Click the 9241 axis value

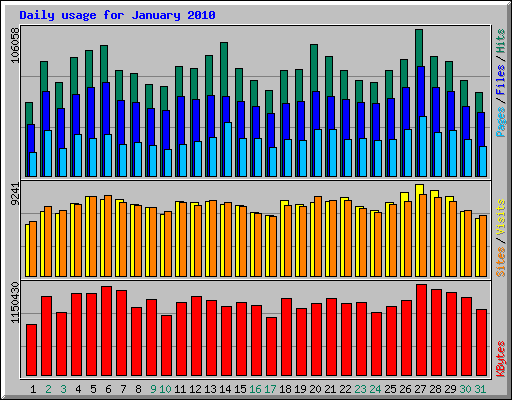(x=15, y=194)
